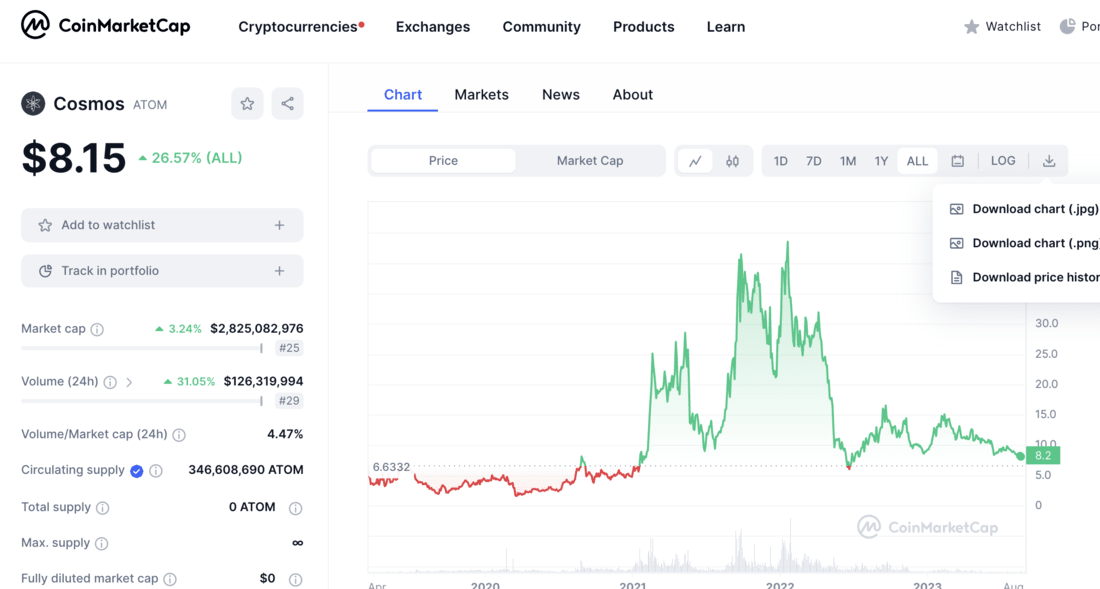Screen dimensions: 1100x589
Task: Open Watchlist link in header
Action: click(x=1002, y=27)
